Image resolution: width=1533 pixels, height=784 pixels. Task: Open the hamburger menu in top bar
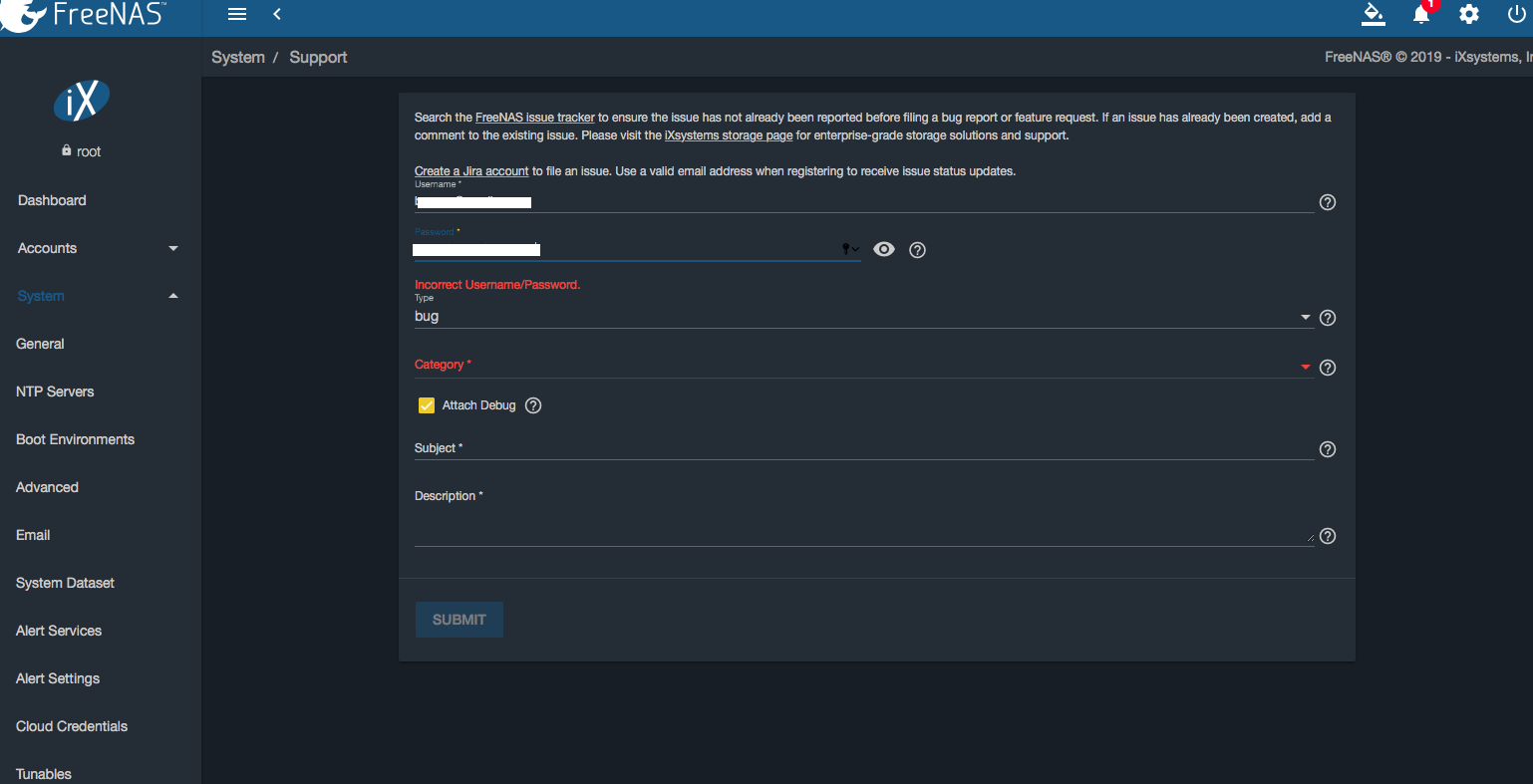(237, 14)
